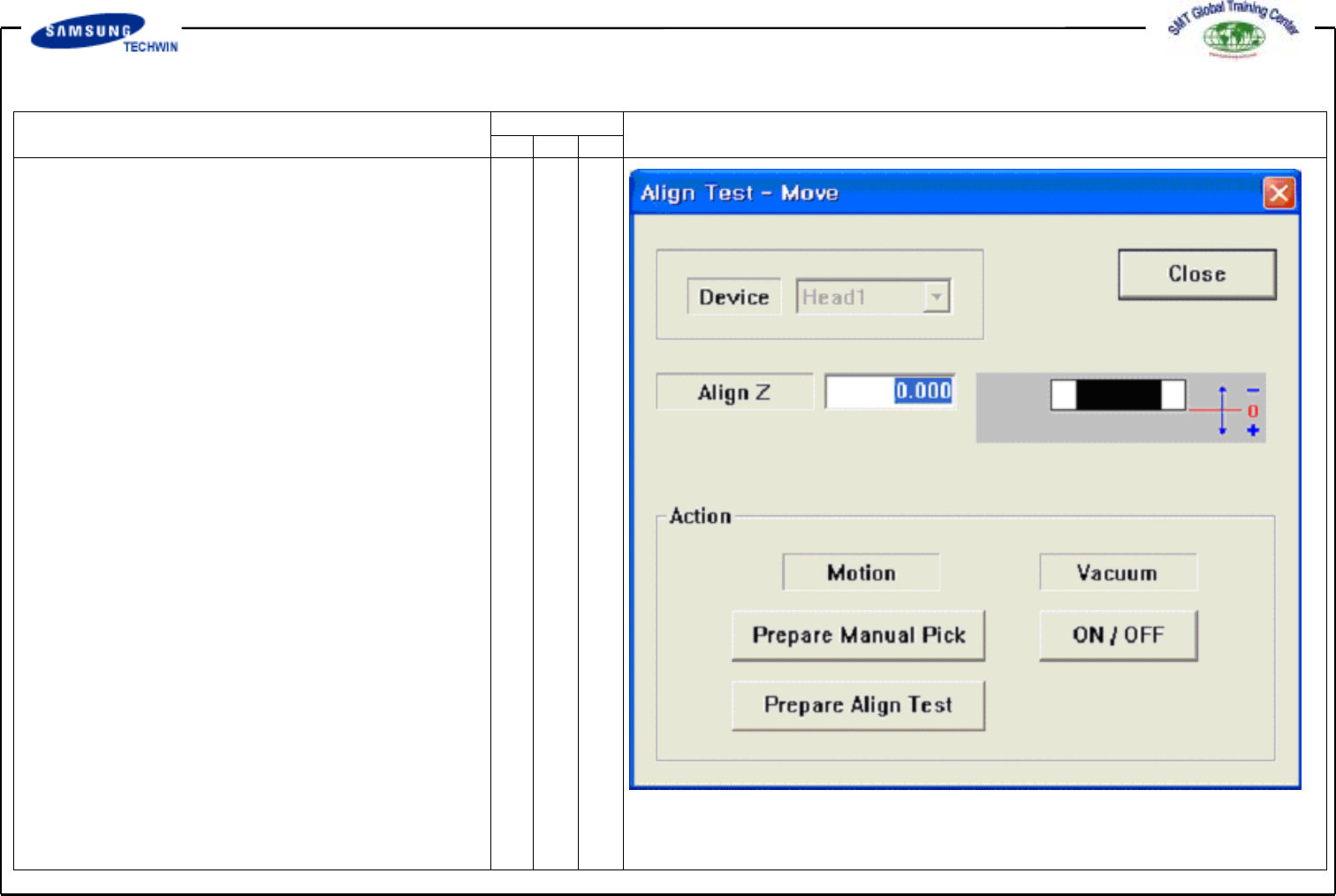Click Prepare Manual Pick button
Image resolution: width=1336 pixels, height=896 pixels.
[x=858, y=635]
